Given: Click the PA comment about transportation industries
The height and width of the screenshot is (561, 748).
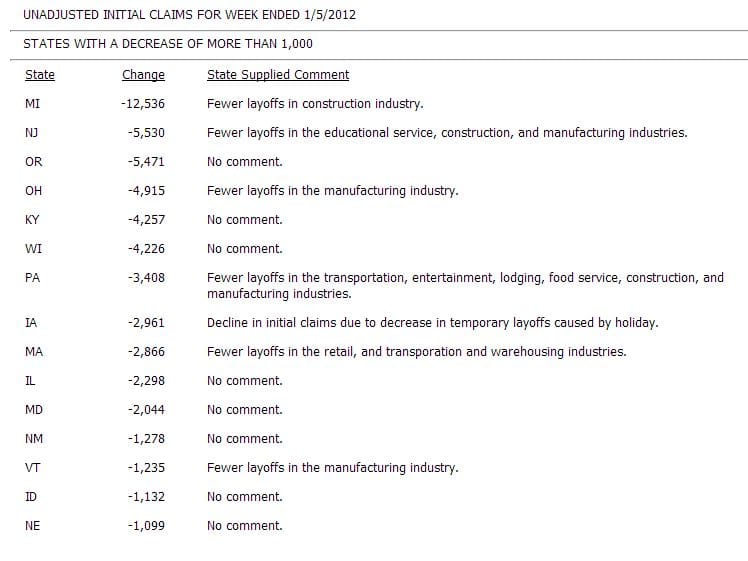Looking at the screenshot, I should (x=465, y=286).
